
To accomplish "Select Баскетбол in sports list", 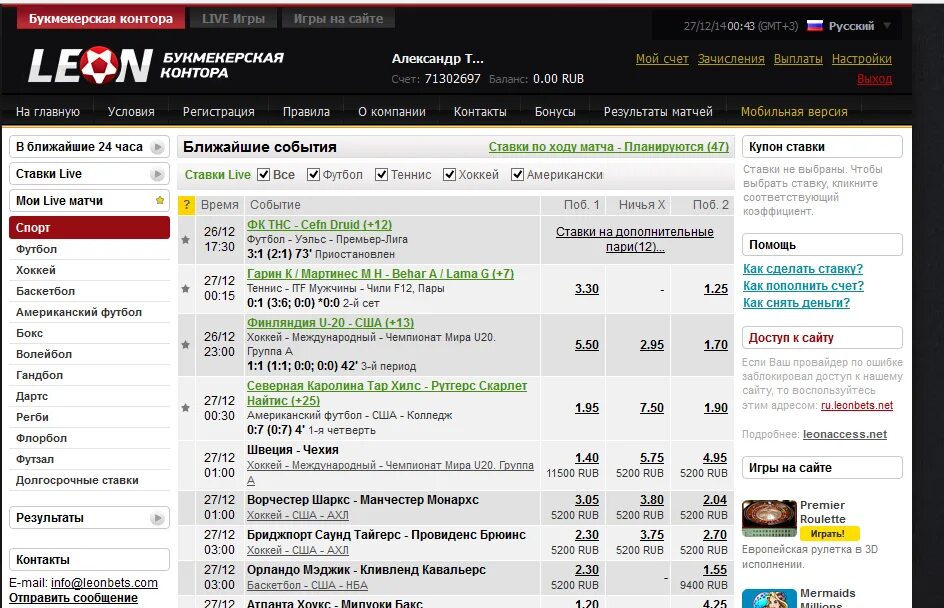I will click(x=89, y=291).
